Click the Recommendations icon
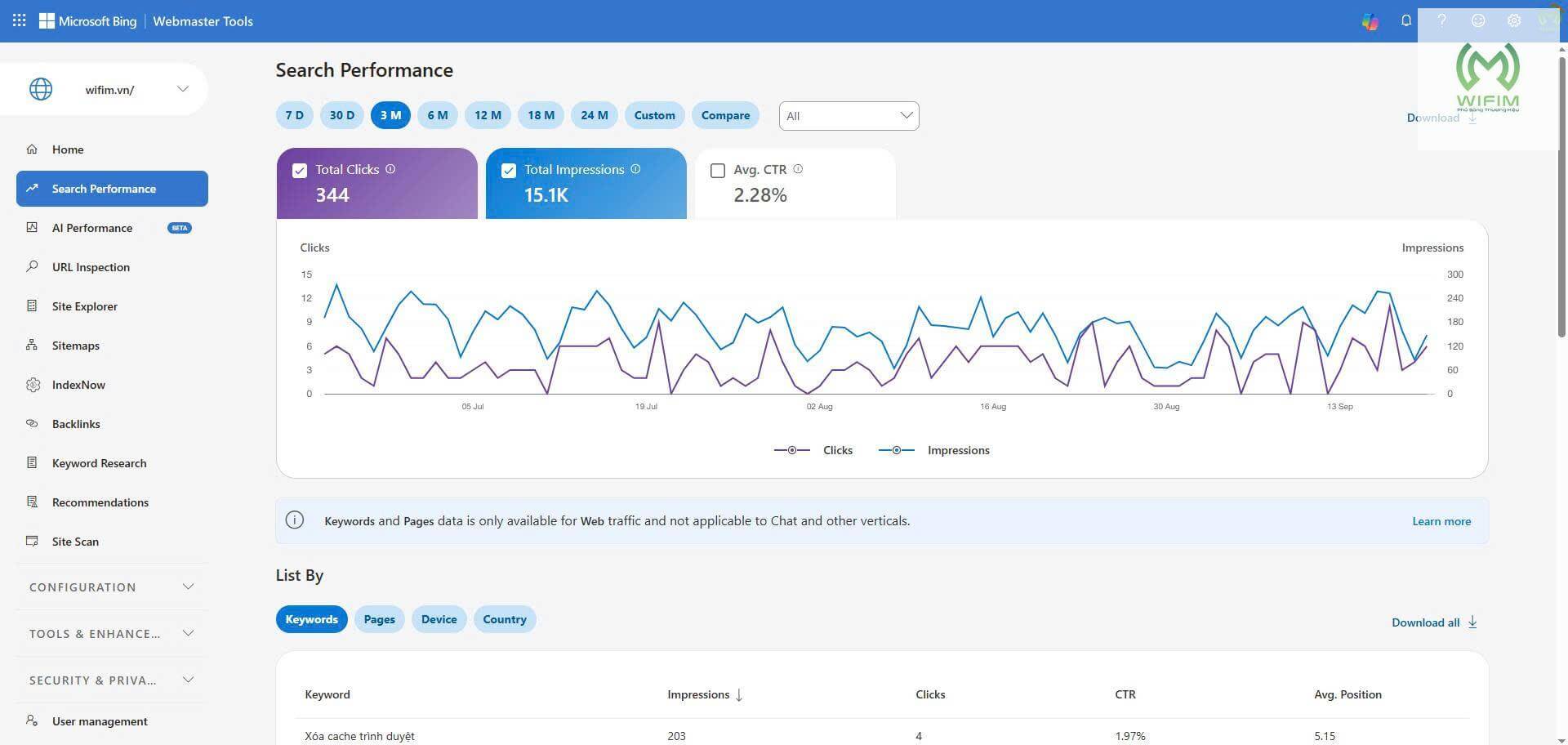Screen dimensions: 1568x745 tap(32, 502)
